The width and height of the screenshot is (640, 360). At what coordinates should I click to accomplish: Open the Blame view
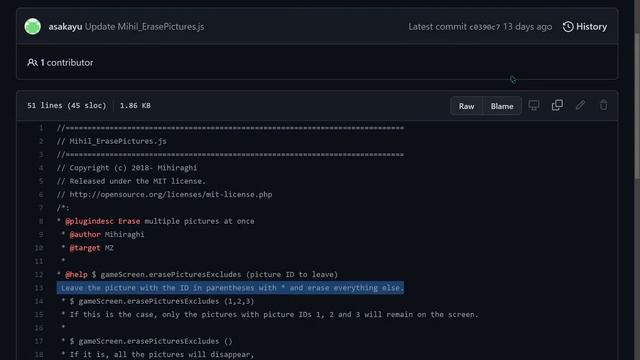502,106
